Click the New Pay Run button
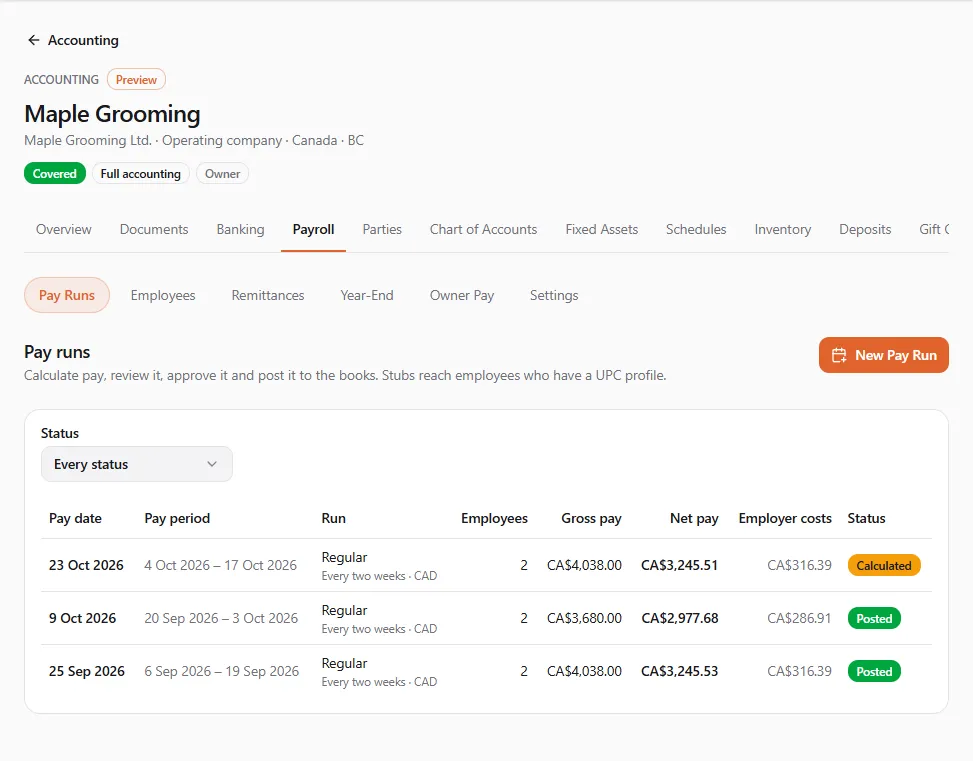 pyautogui.click(x=884, y=355)
